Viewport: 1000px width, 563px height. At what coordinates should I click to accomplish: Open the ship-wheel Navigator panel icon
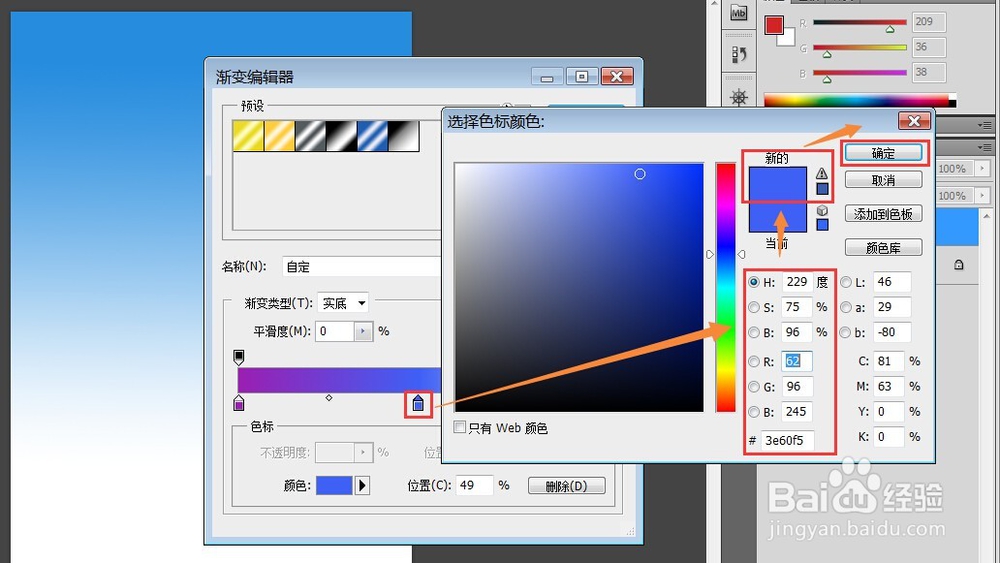739,97
